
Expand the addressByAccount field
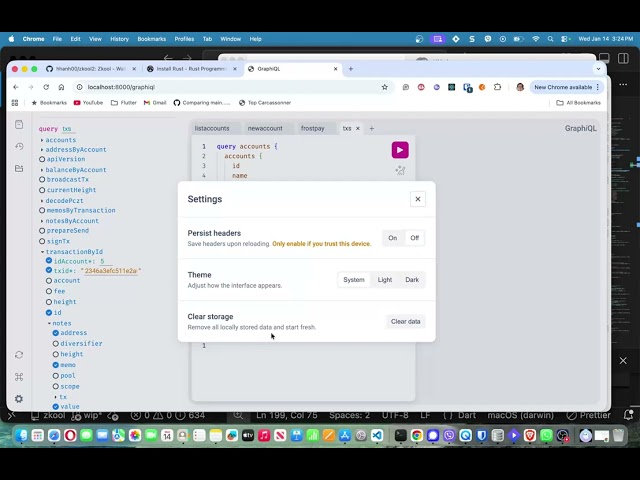pyautogui.click(x=42, y=149)
